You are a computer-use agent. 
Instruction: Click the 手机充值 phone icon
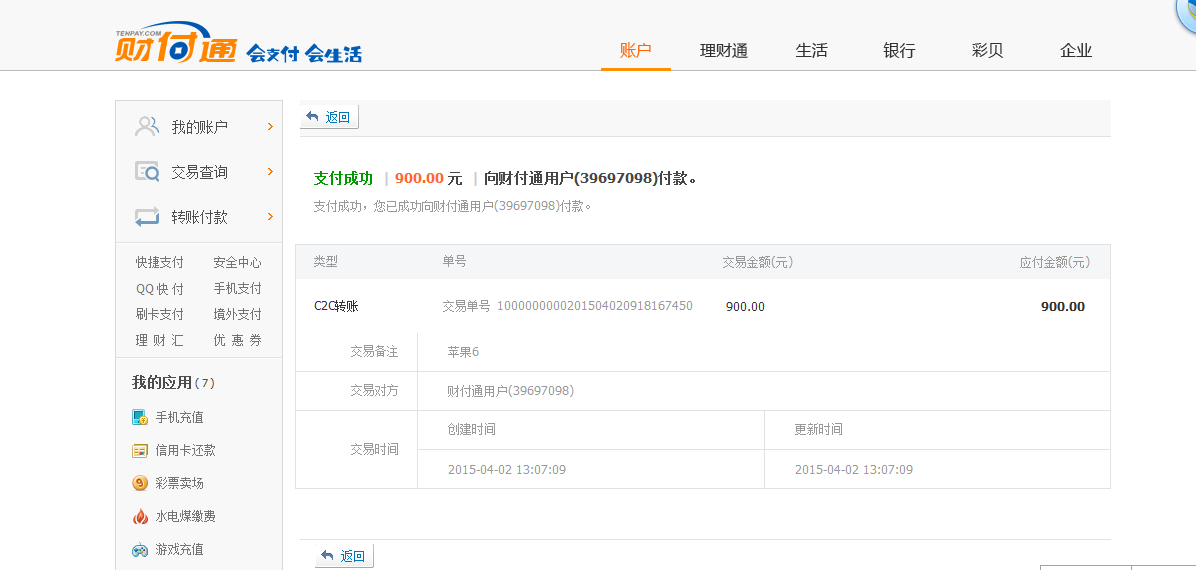click(x=140, y=417)
